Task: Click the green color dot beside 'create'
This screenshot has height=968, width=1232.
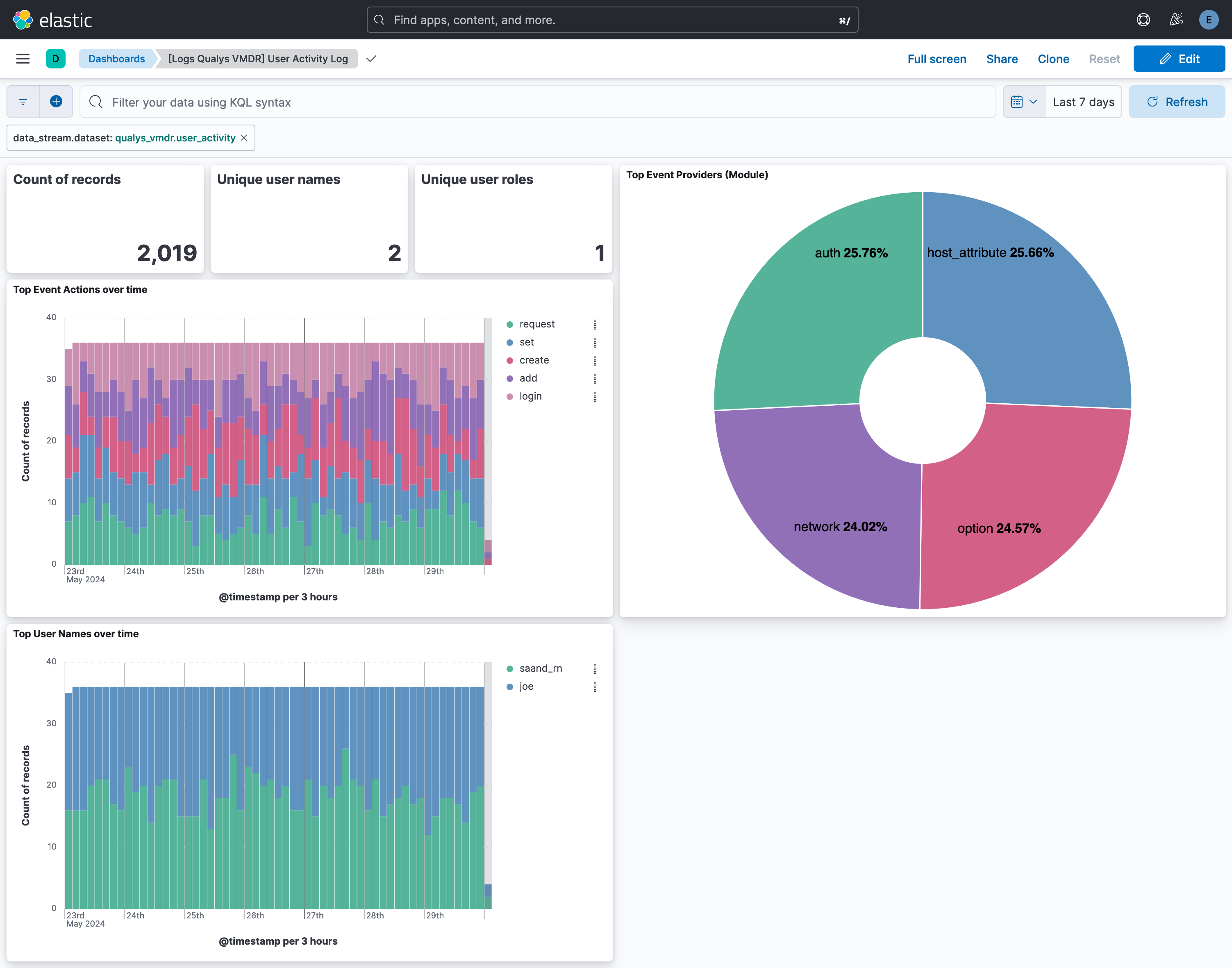Action: 511,360
